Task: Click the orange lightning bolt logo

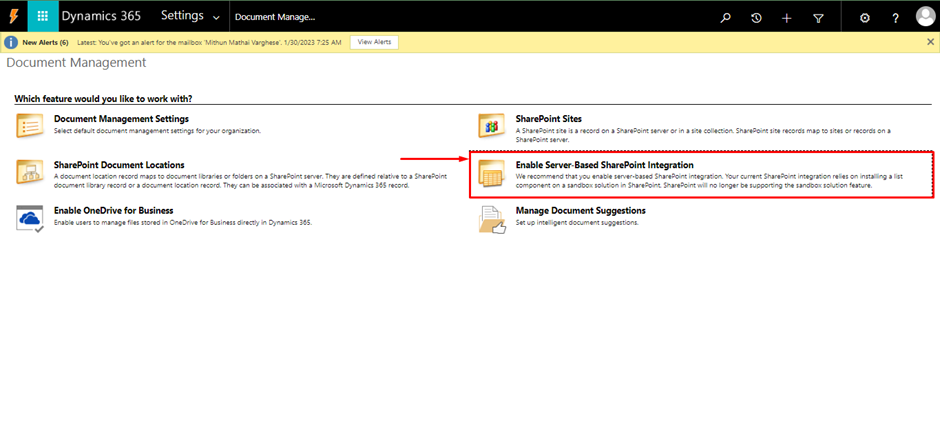Action: pos(13,17)
